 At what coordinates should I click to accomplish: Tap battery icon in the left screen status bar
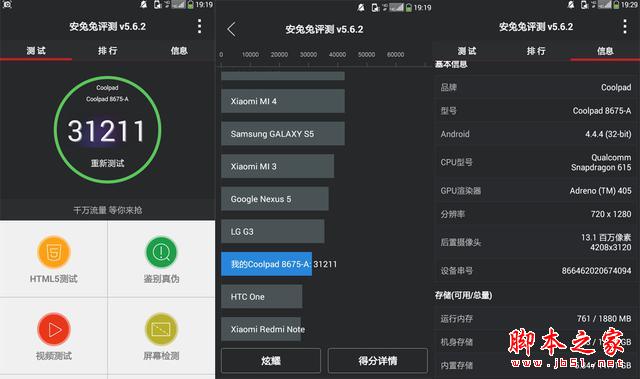[190, 4]
